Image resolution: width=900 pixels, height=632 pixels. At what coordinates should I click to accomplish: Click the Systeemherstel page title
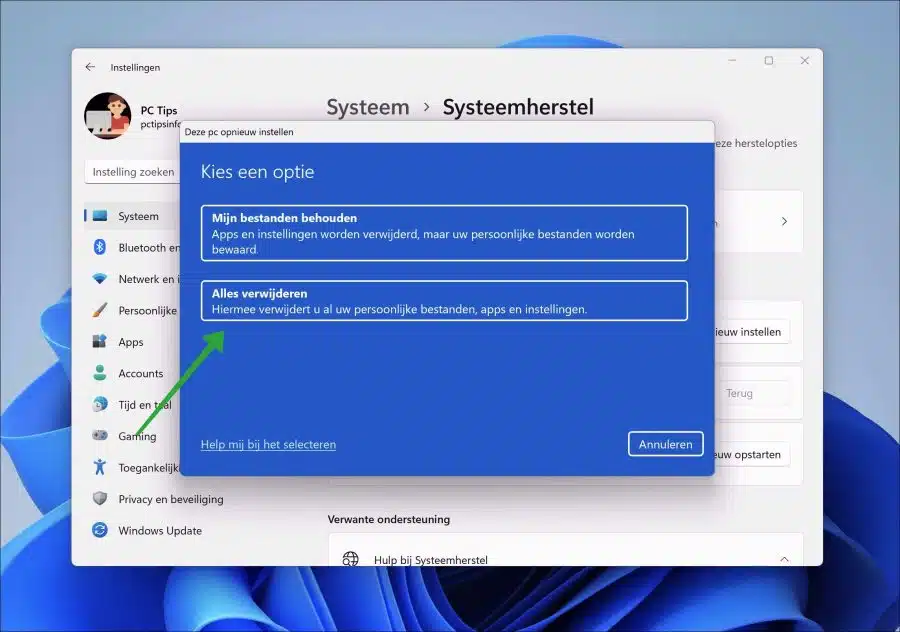518,107
